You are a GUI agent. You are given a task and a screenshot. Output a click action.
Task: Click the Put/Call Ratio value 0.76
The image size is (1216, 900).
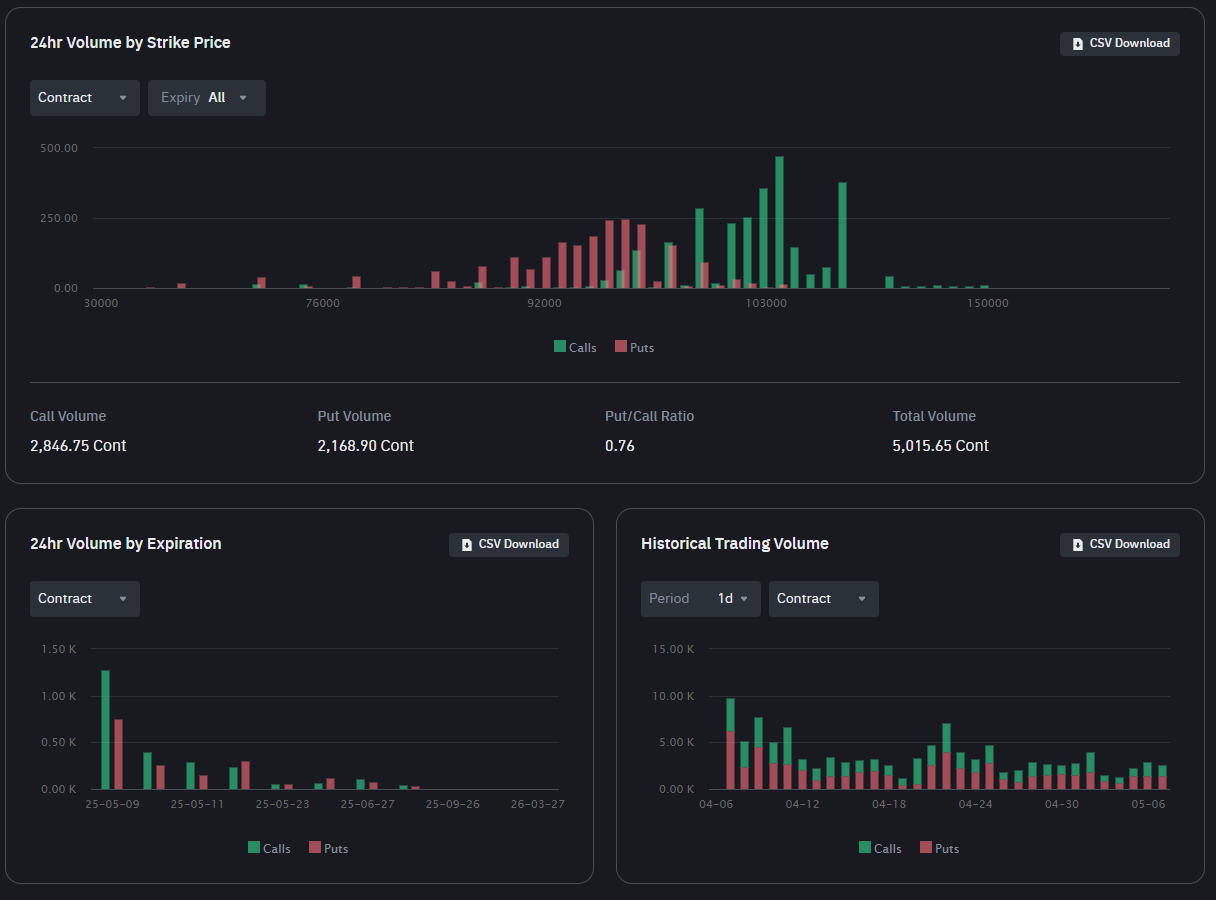click(x=620, y=446)
